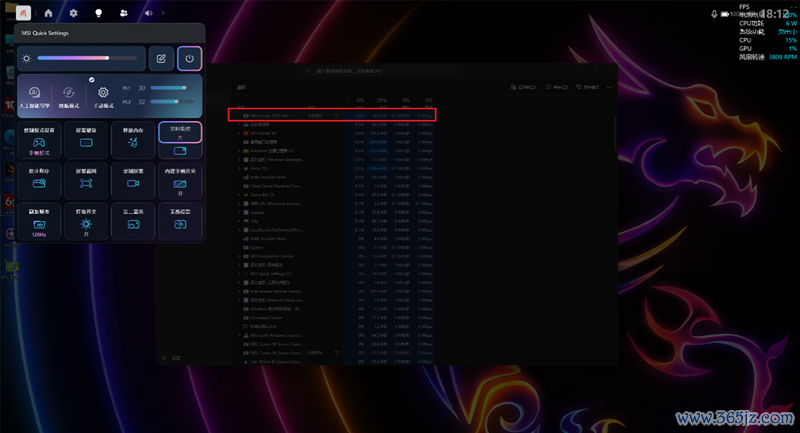Expand the top bar right chevron
800x433 pixels.
(163, 13)
